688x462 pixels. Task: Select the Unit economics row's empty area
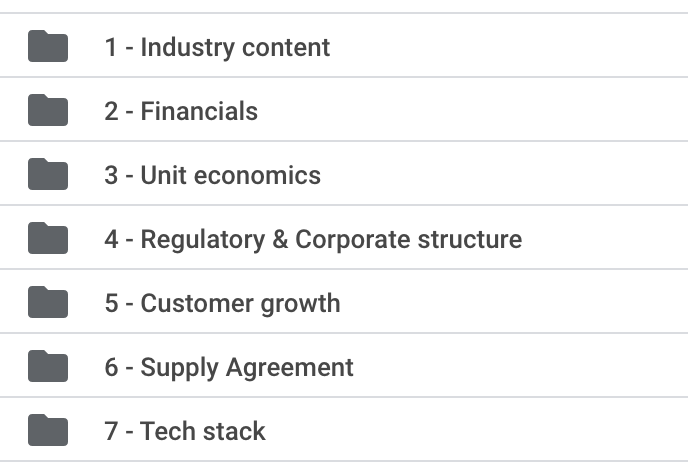pos(505,174)
